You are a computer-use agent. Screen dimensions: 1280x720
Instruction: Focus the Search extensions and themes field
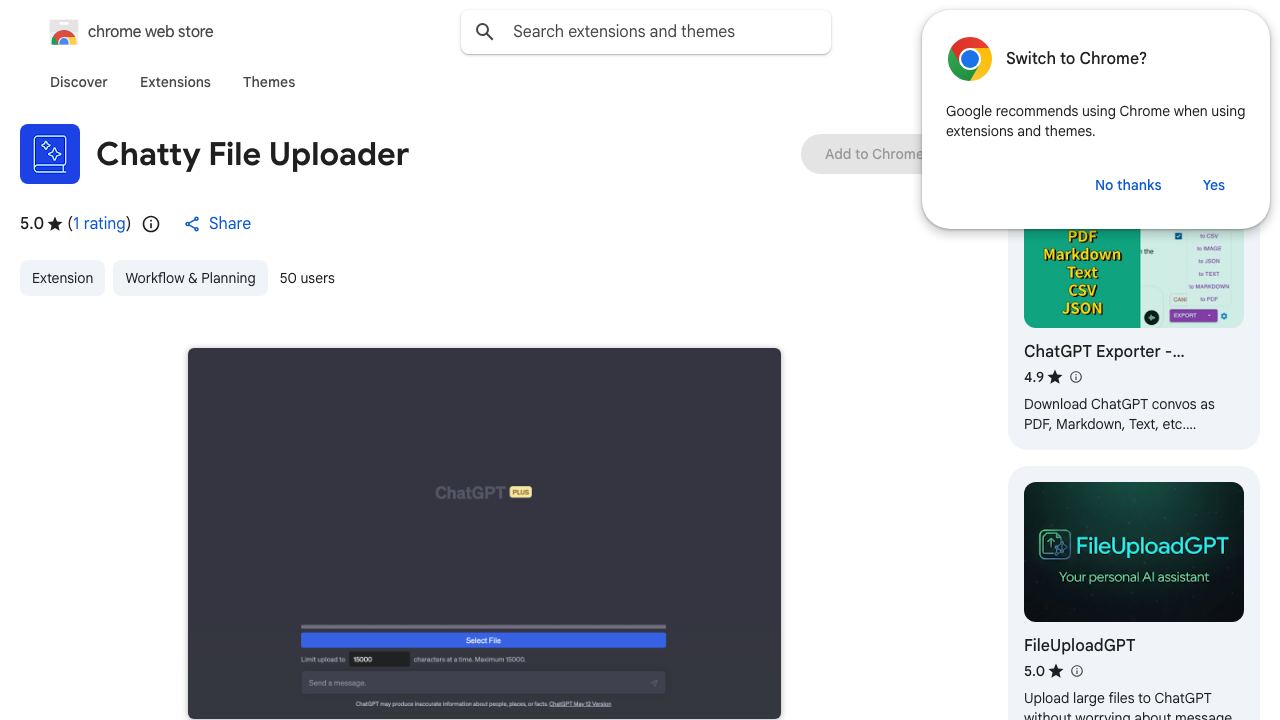646,32
